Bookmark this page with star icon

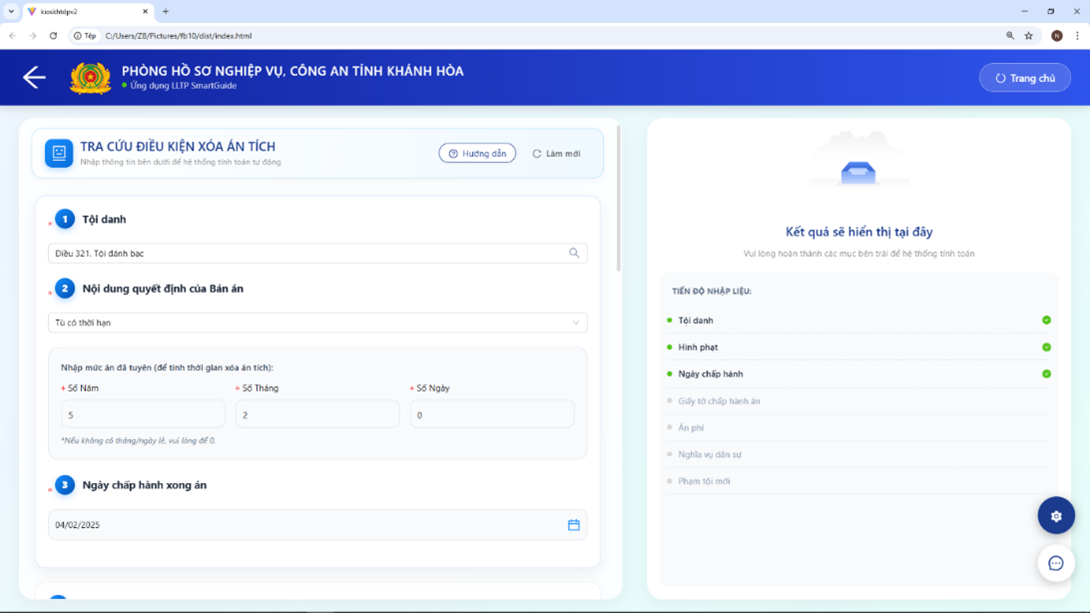1029,36
